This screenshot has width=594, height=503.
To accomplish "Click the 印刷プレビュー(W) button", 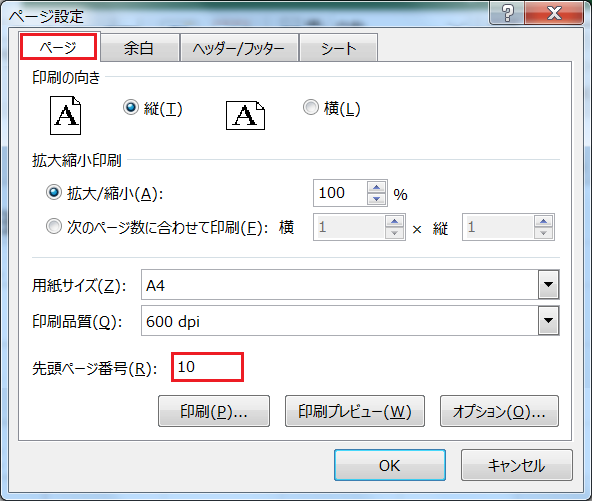I will click(355, 411).
